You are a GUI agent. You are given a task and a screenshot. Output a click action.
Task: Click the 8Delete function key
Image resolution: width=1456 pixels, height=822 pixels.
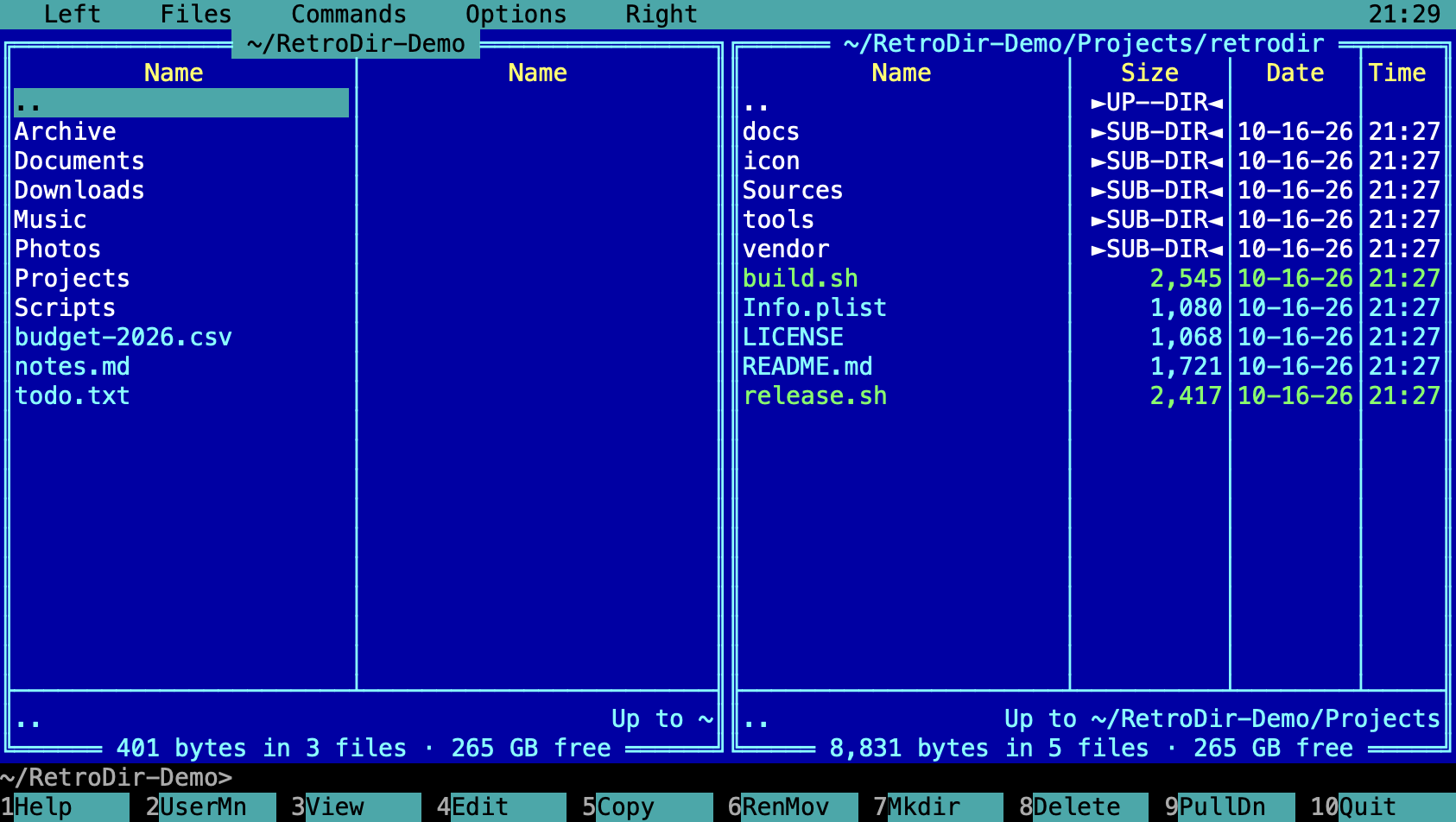(1084, 806)
